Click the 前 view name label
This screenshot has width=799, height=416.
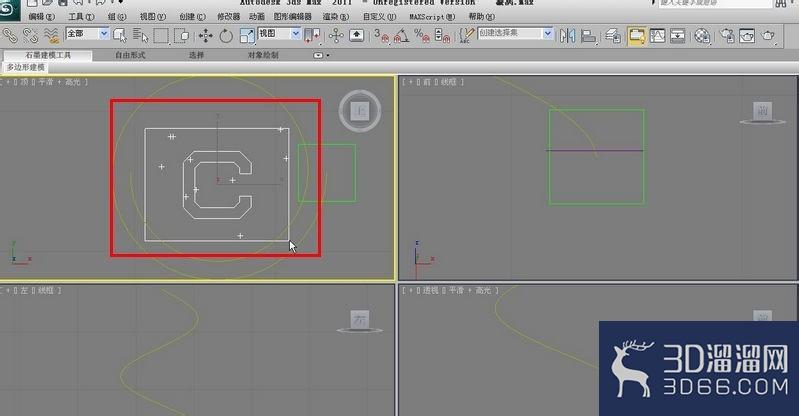(427, 82)
